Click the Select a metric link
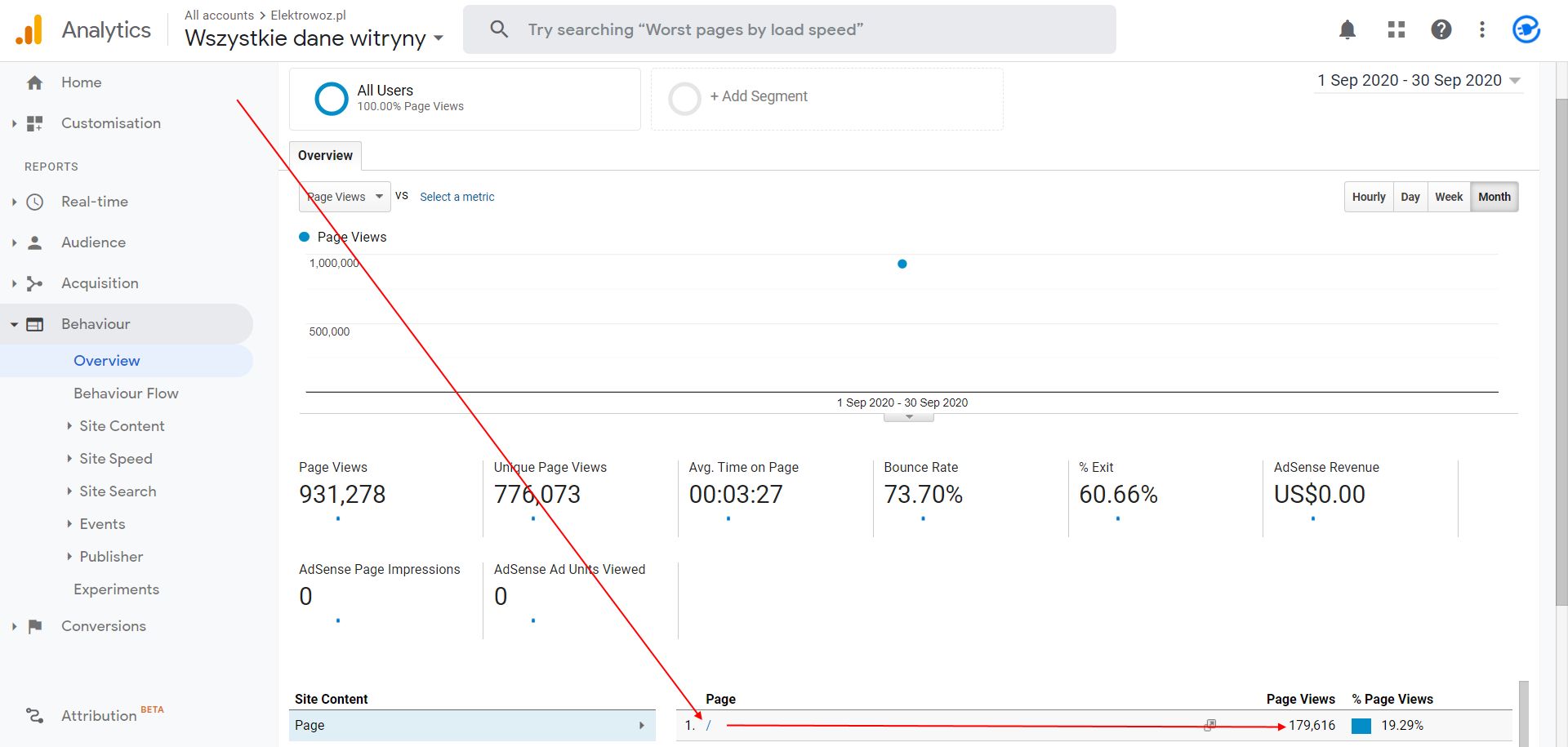This screenshot has width=1568, height=747. pyautogui.click(x=457, y=197)
